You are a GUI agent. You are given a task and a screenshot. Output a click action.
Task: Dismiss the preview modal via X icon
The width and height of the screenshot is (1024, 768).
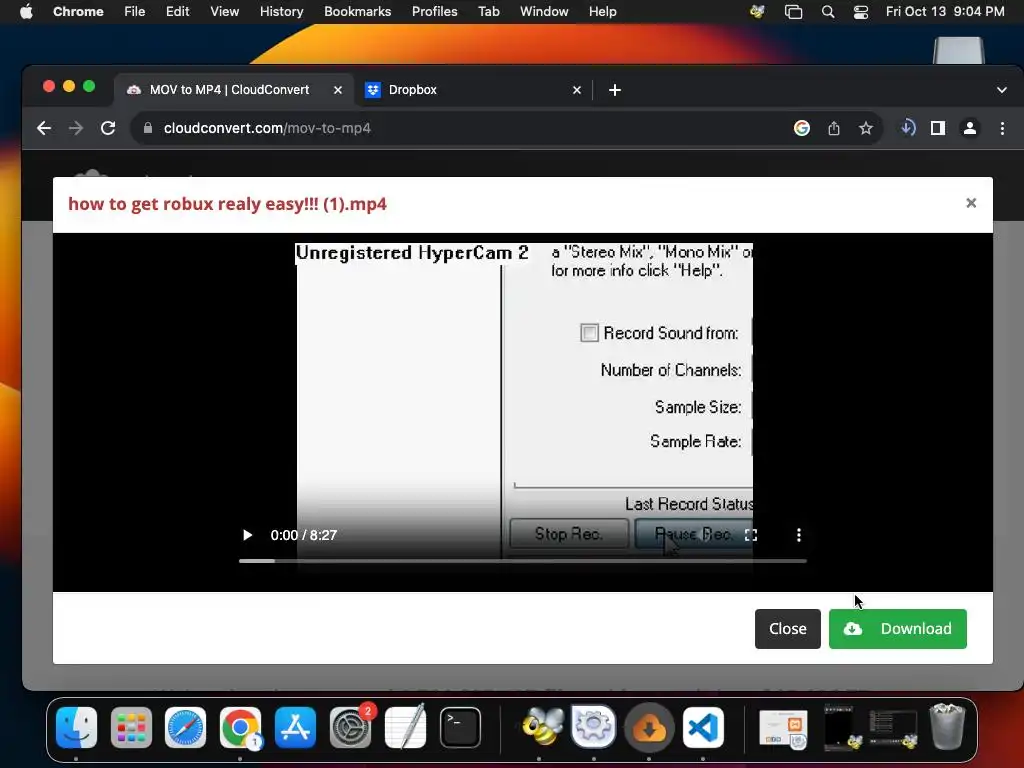(x=971, y=203)
